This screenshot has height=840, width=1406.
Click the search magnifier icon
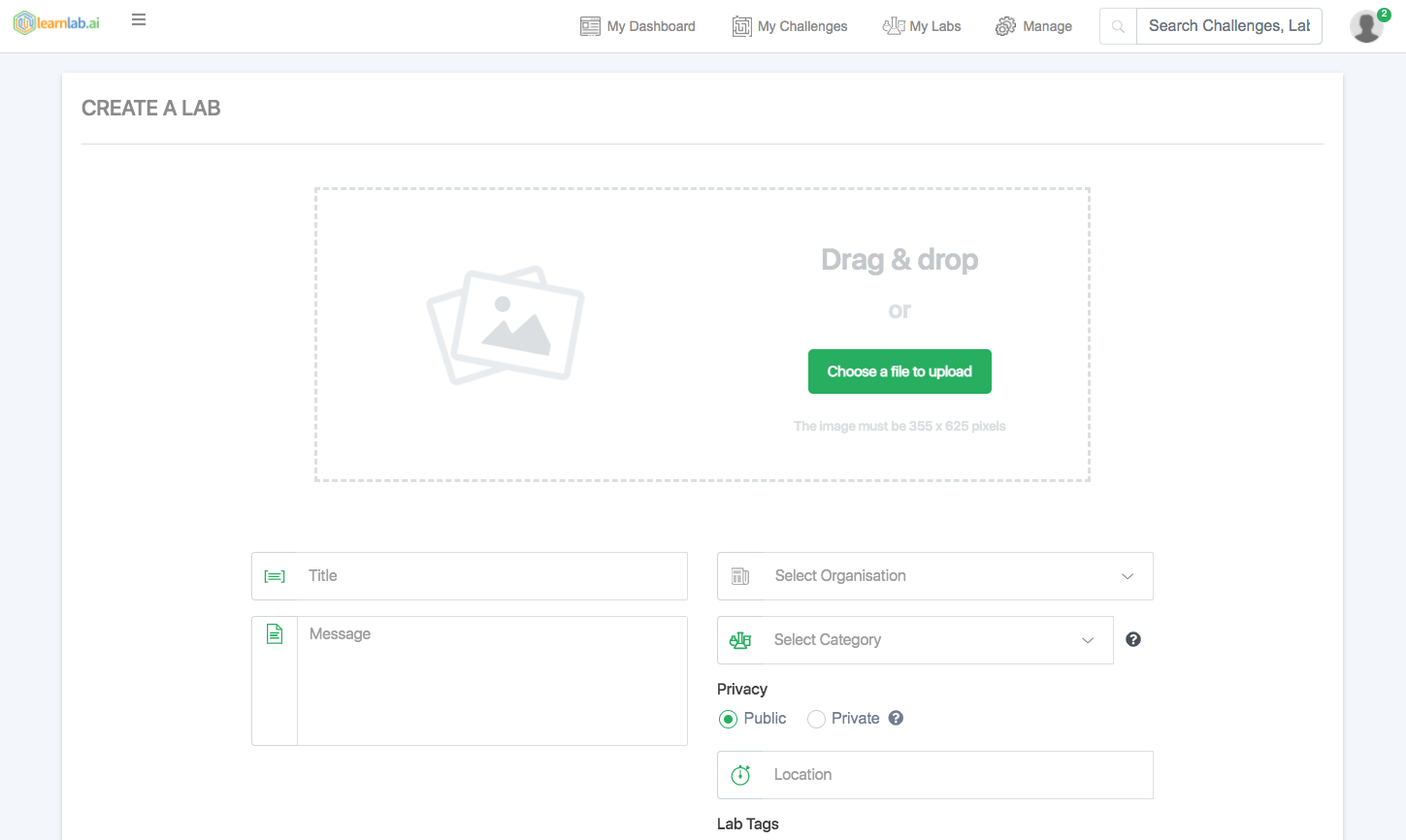pyautogui.click(x=1116, y=26)
